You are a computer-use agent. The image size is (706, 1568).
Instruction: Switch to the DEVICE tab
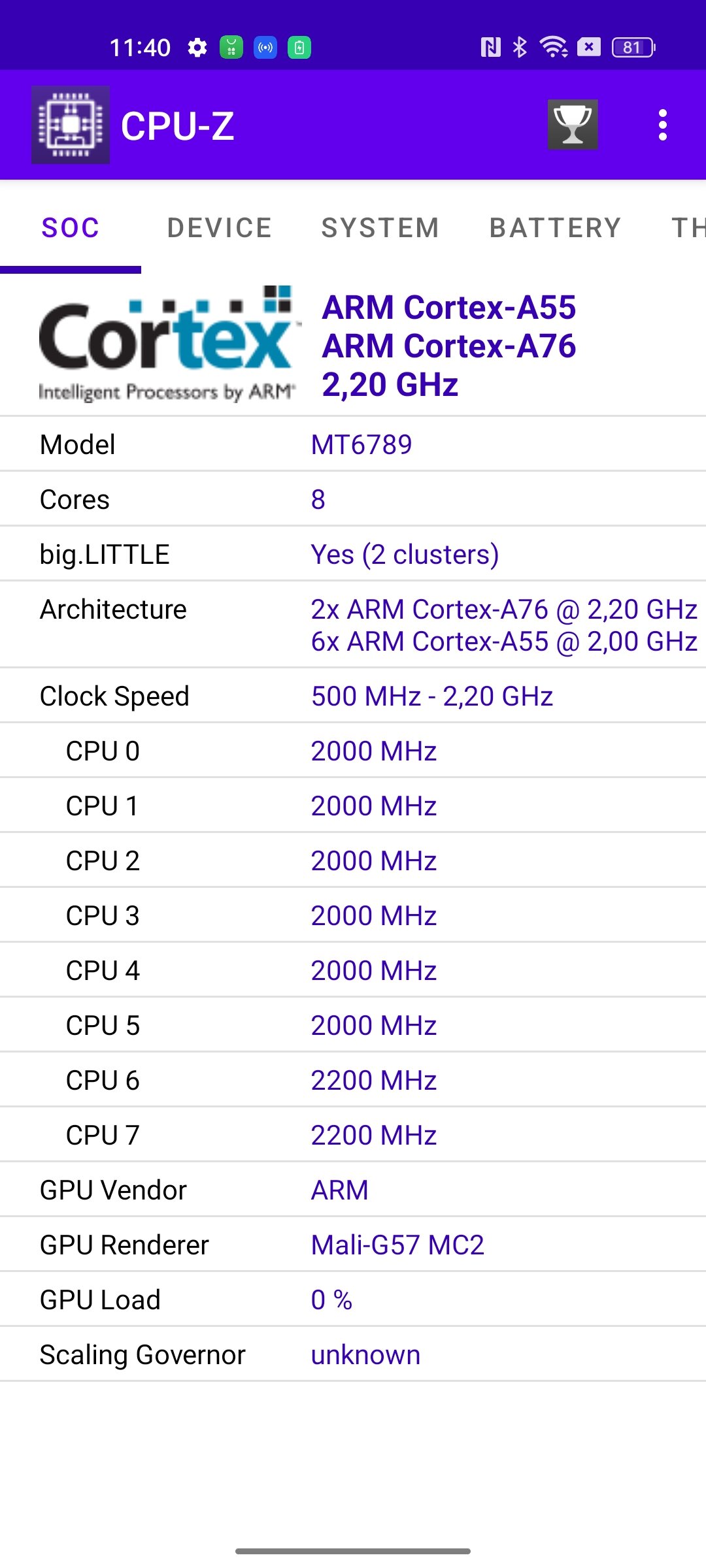pyautogui.click(x=220, y=228)
